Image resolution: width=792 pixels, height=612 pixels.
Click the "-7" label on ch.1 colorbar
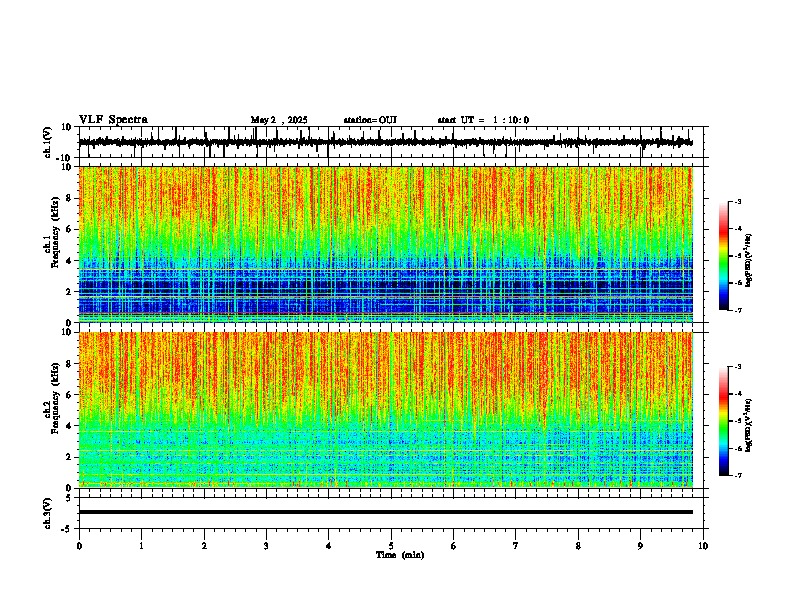click(x=736, y=310)
